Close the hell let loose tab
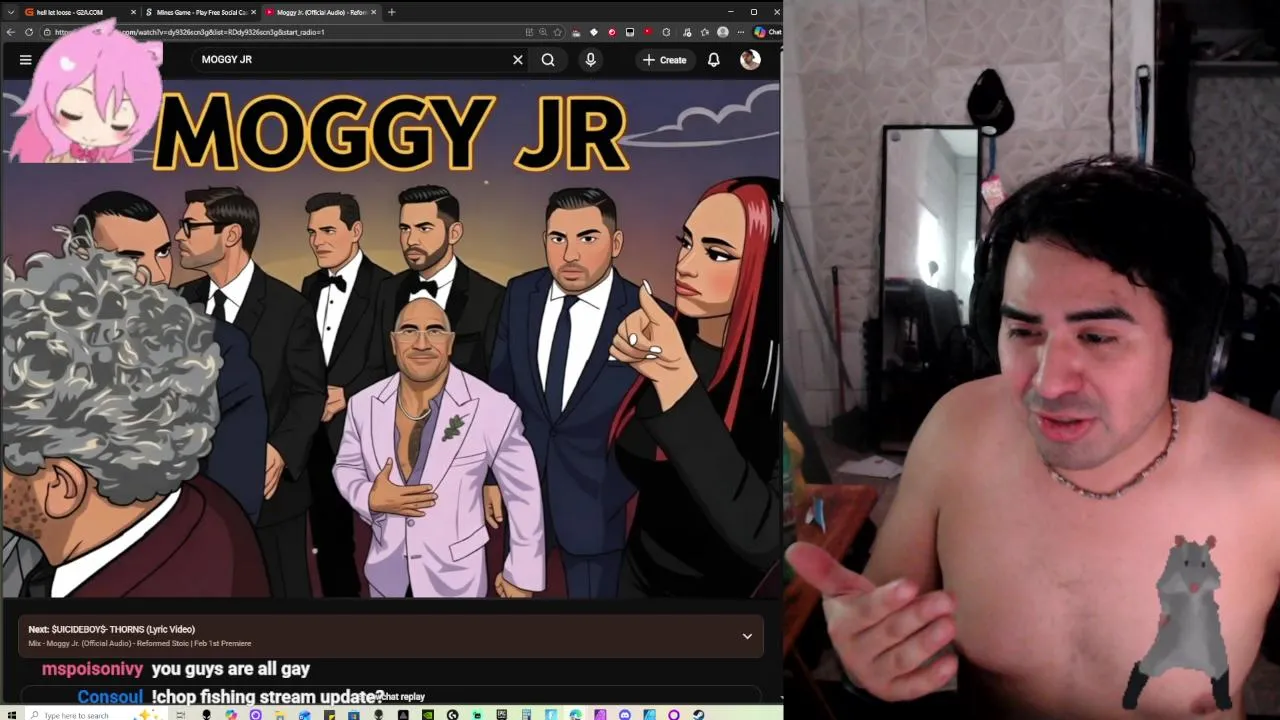Viewport: 1280px width, 720px height. tap(133, 12)
